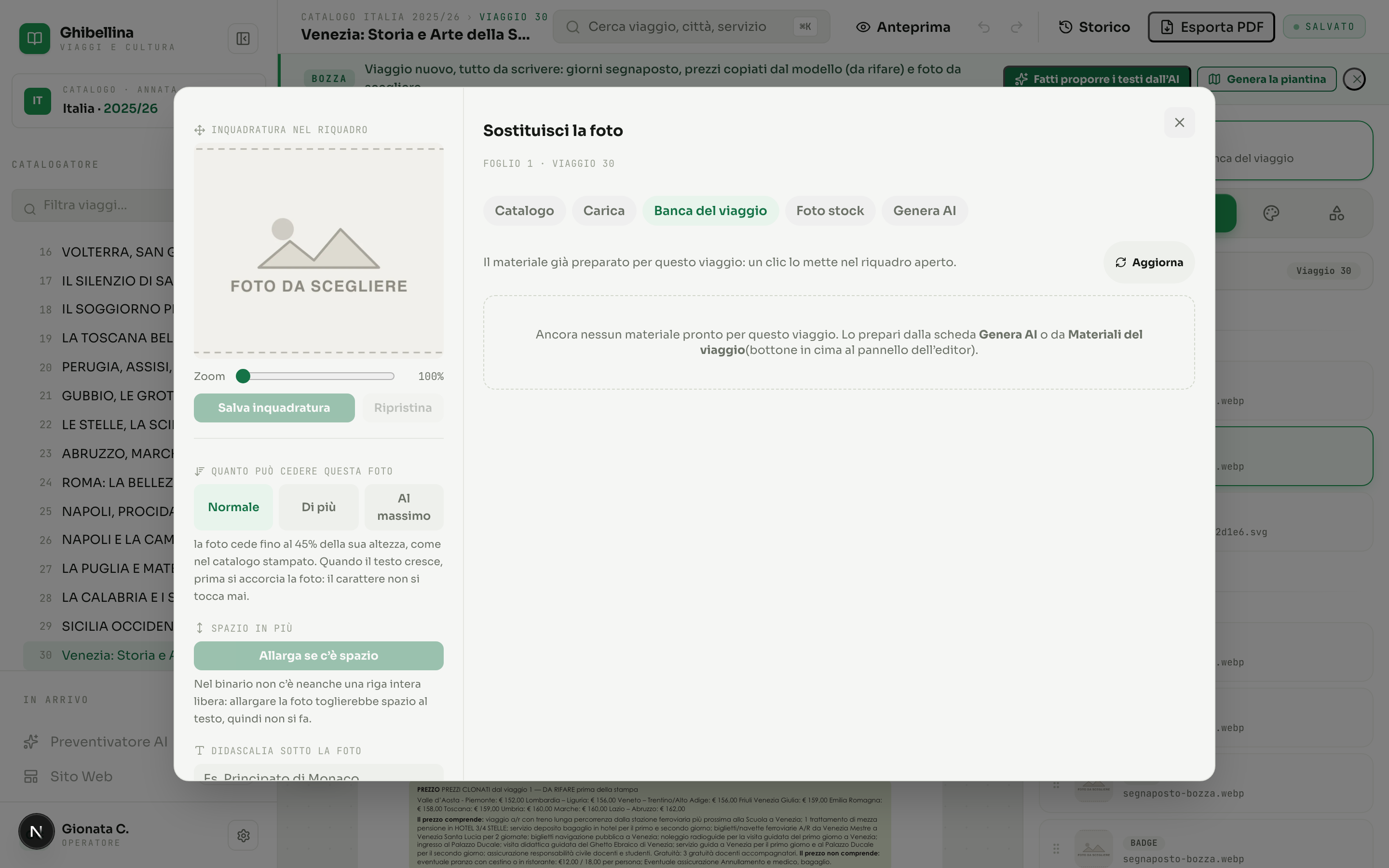Select trip 16 VOLTERRA, SAN G...
The width and height of the screenshot is (1389, 868).
(98, 252)
